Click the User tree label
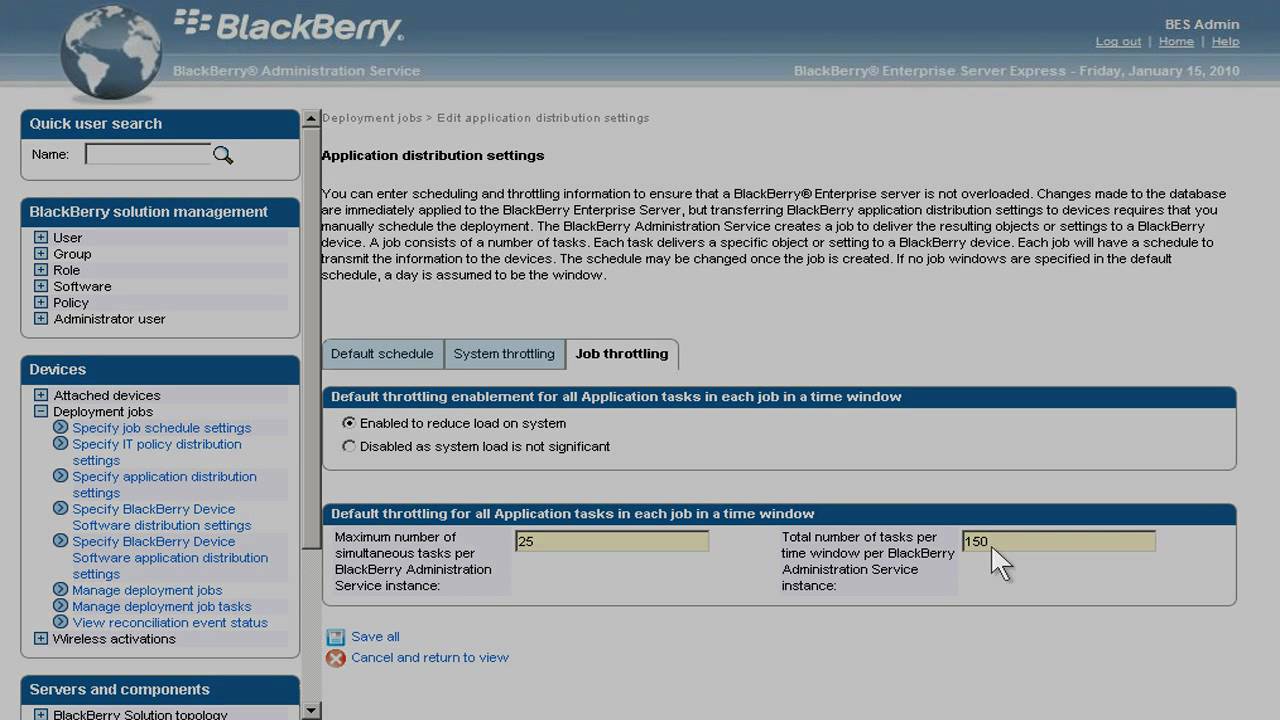The width and height of the screenshot is (1280, 720). (x=68, y=238)
